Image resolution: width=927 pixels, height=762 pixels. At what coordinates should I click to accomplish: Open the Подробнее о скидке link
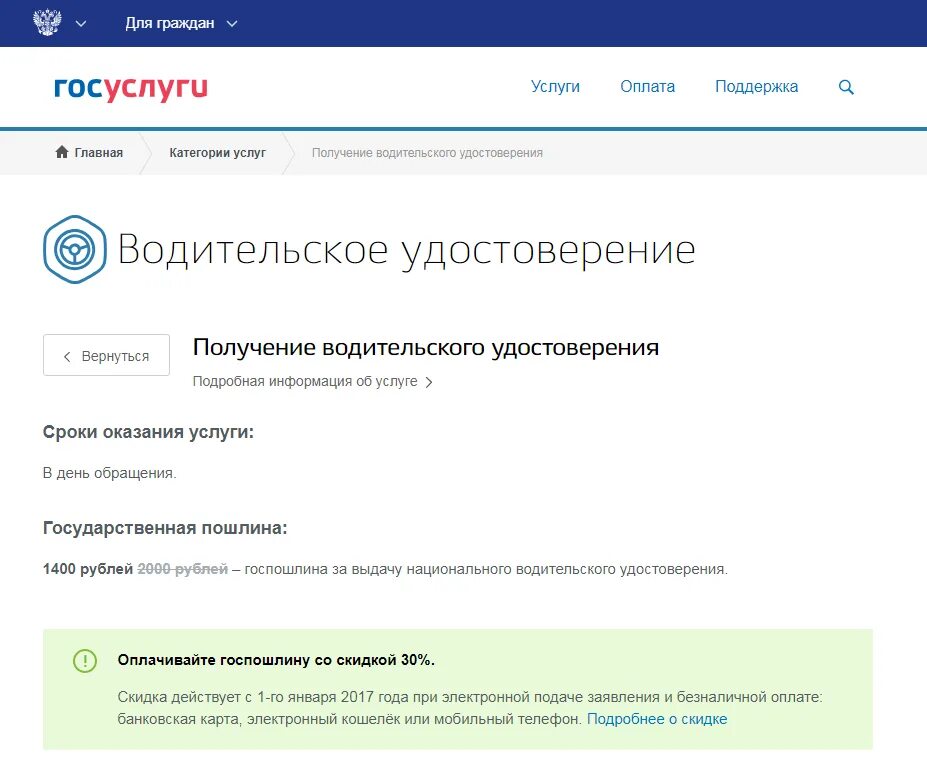point(657,719)
